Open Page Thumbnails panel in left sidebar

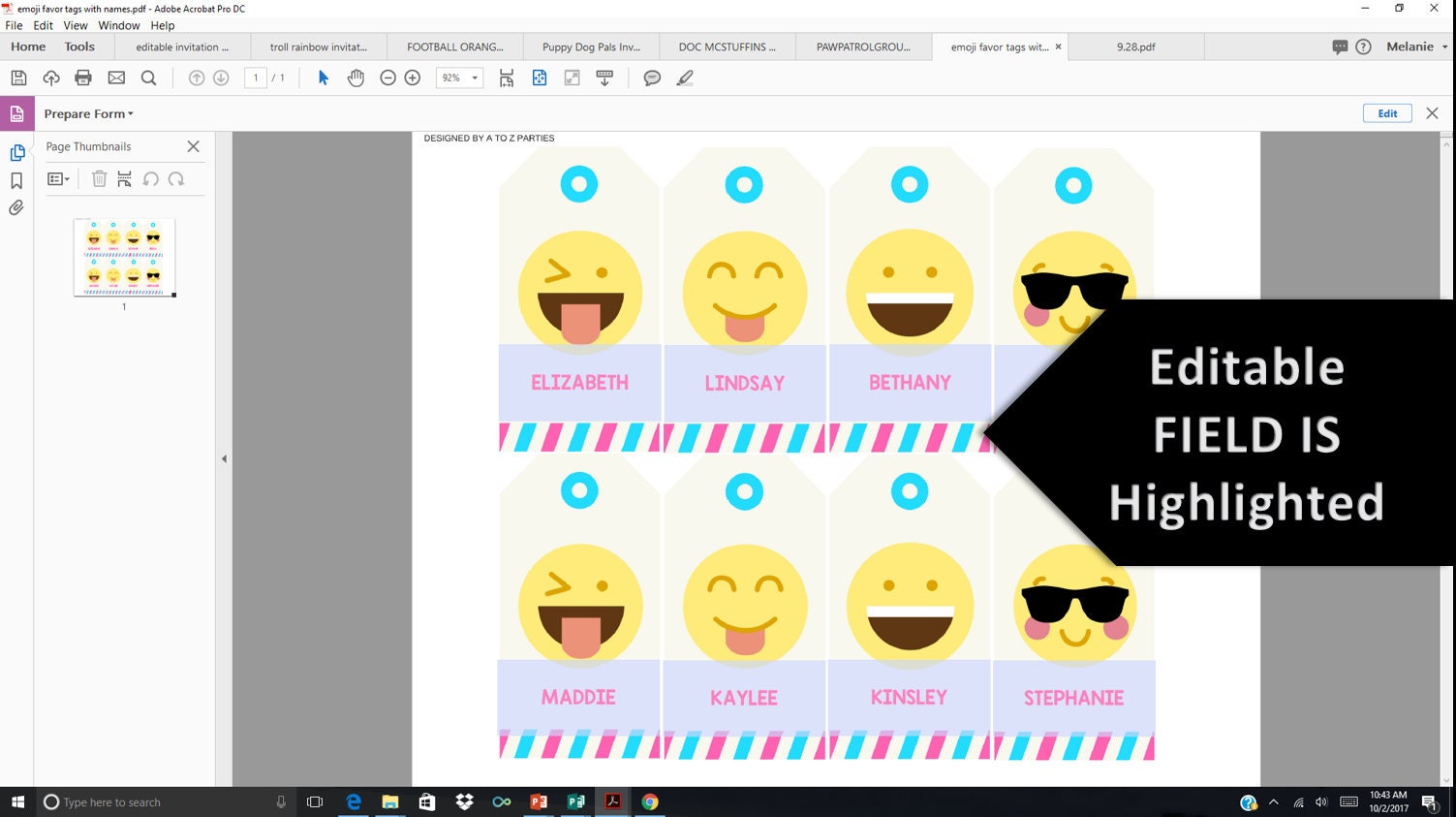tap(16, 150)
